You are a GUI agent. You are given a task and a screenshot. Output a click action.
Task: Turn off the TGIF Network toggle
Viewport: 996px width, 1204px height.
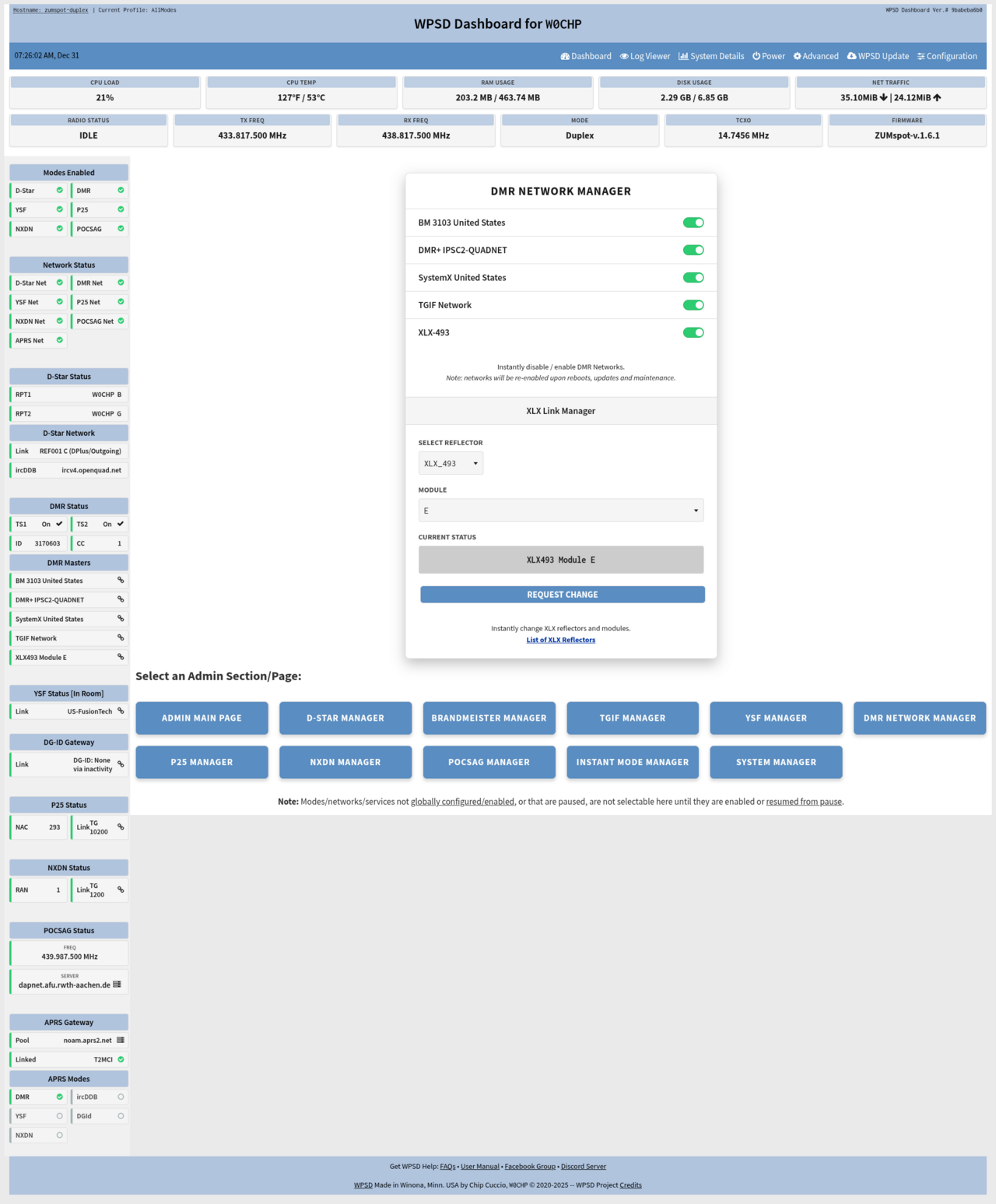[x=693, y=305]
